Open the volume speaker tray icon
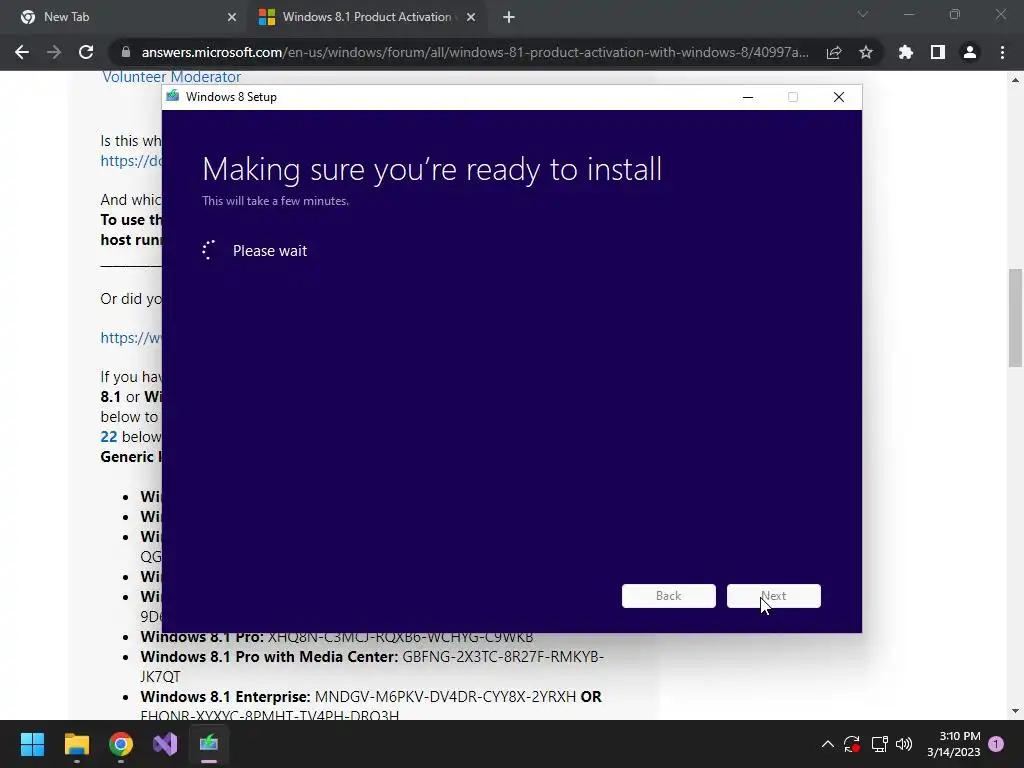Viewport: 1024px width, 768px height. (x=904, y=744)
